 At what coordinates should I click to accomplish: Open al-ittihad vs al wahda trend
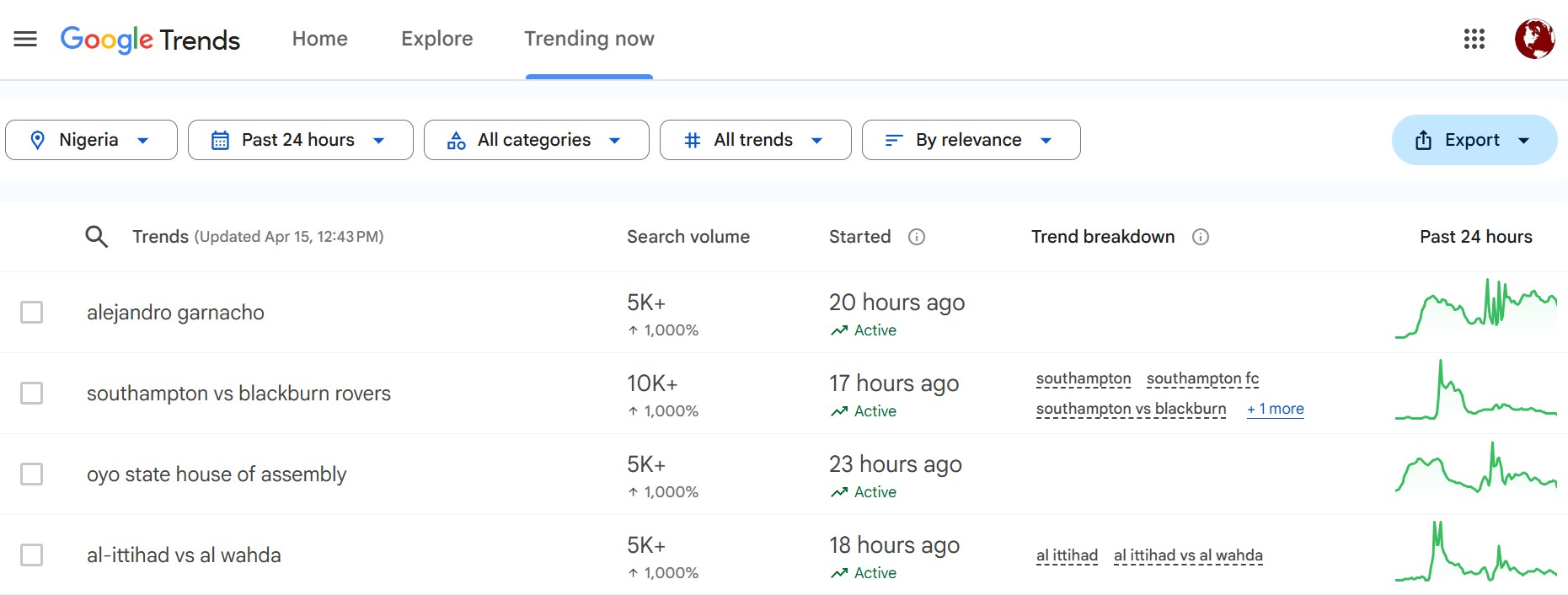(x=184, y=555)
